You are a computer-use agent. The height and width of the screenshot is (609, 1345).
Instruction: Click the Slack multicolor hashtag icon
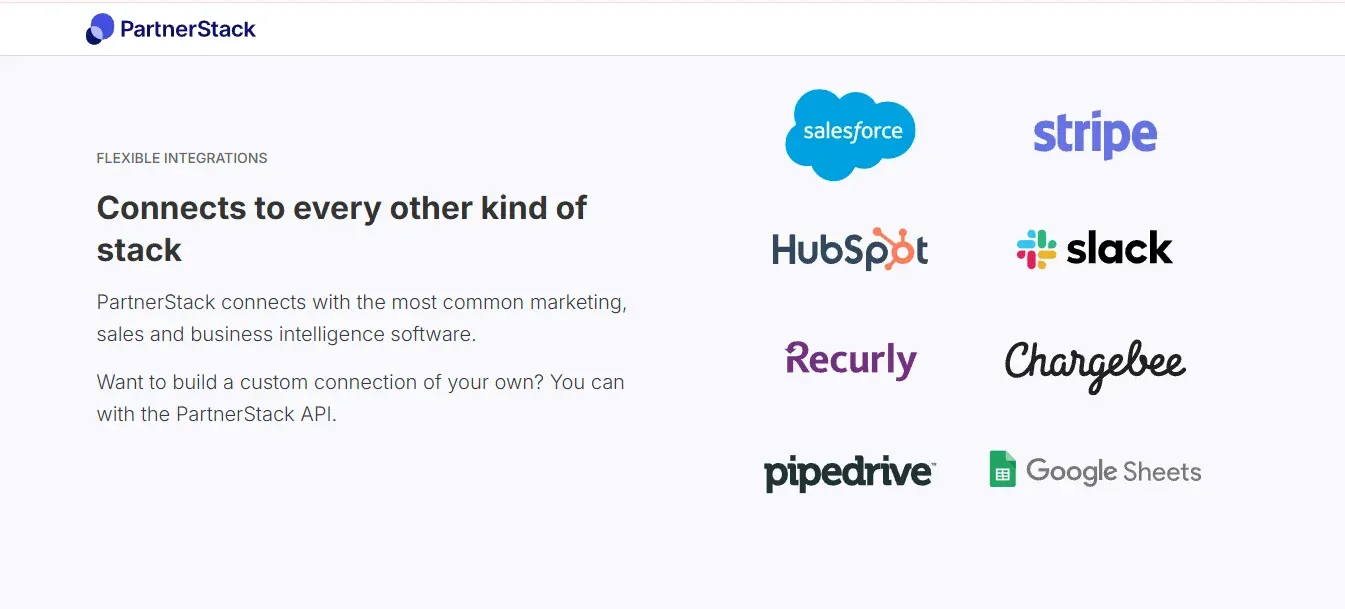pos(1036,249)
